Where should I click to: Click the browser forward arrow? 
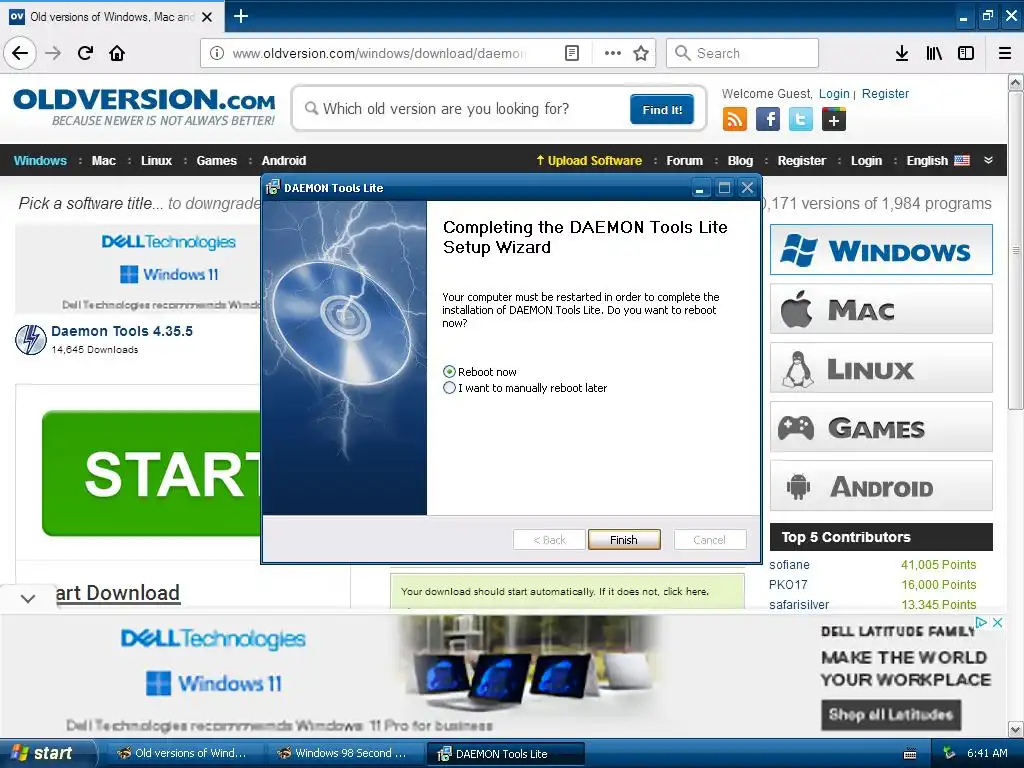(54, 53)
